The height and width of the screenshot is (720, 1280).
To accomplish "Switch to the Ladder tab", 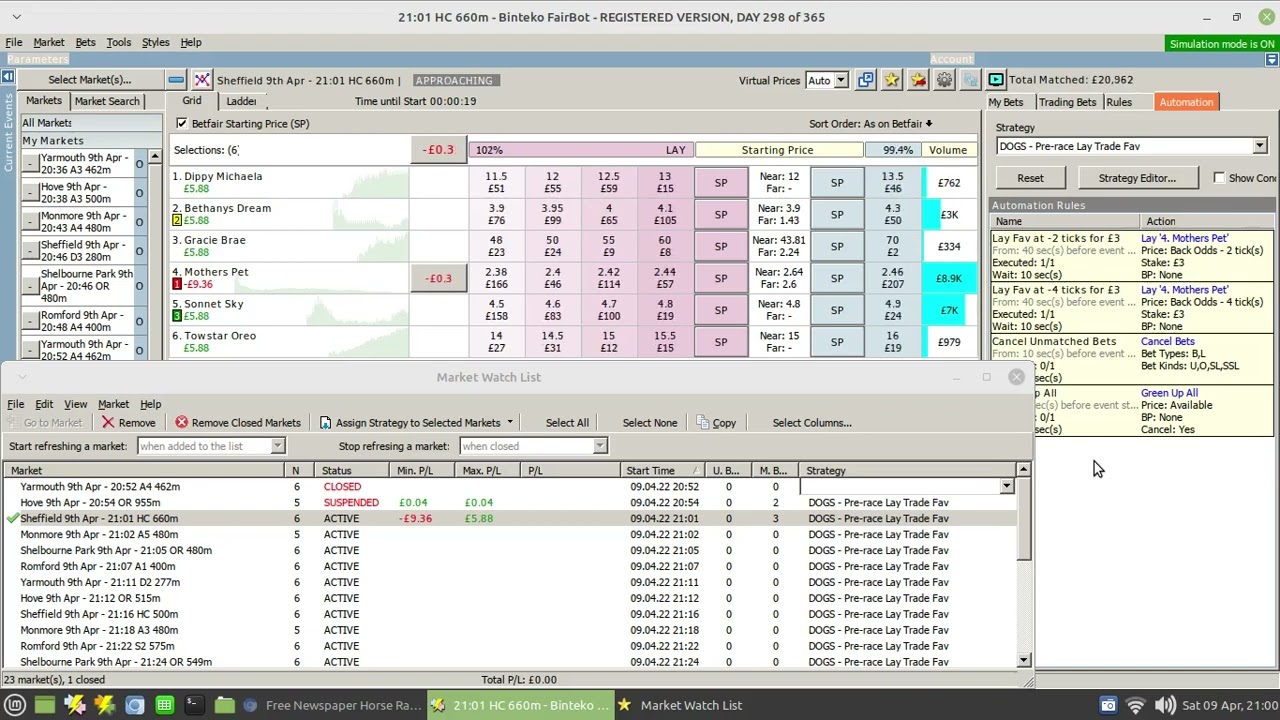I will [241, 101].
